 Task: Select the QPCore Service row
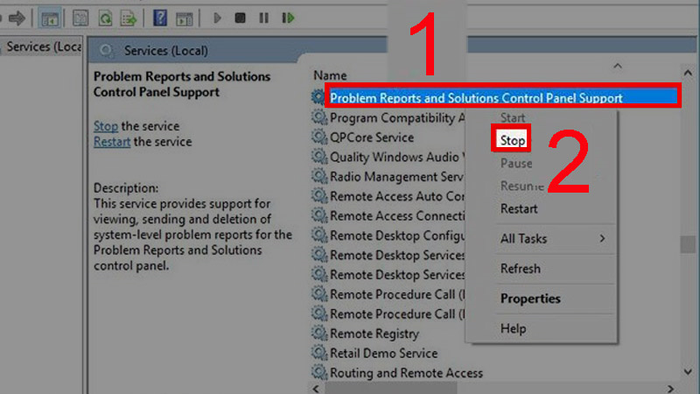(x=371, y=137)
